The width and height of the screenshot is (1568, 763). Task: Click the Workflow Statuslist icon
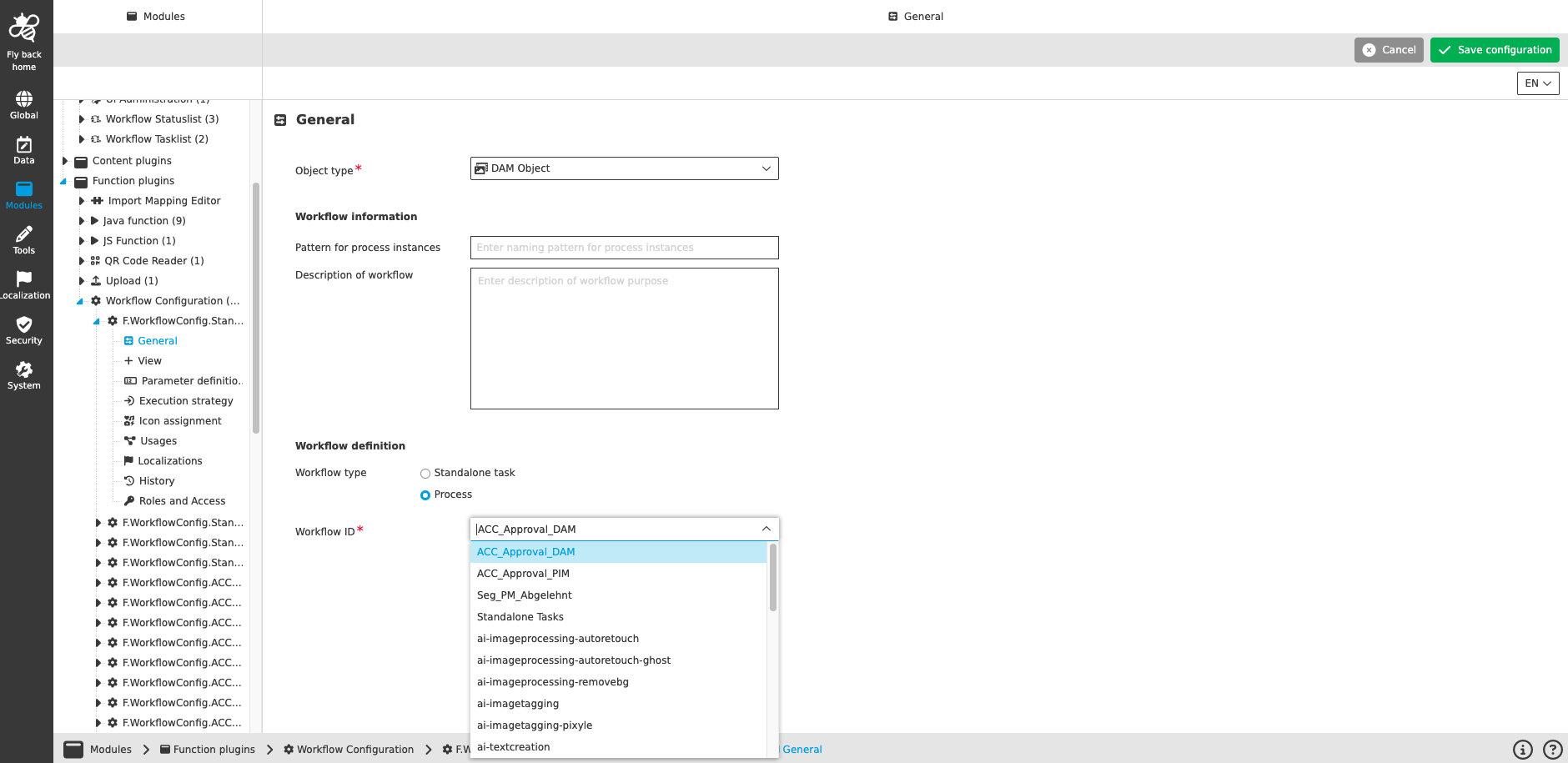[x=96, y=119]
